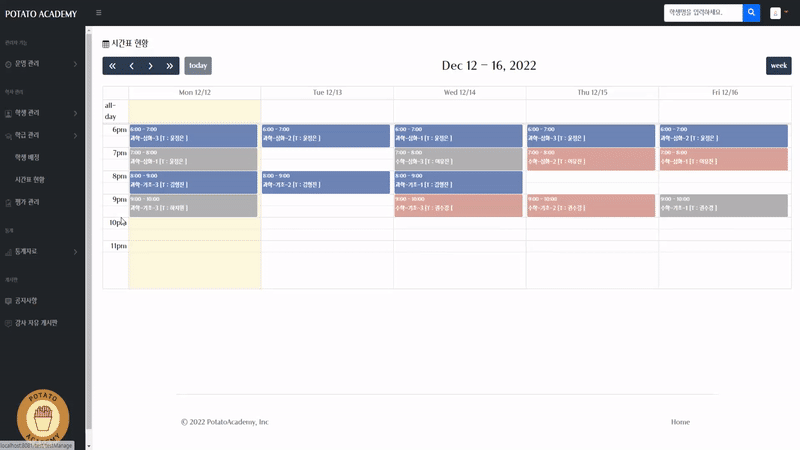The height and width of the screenshot is (450, 800).
Task: Open Monday 8:00-9:00 blue class event
Action: click(x=193, y=182)
